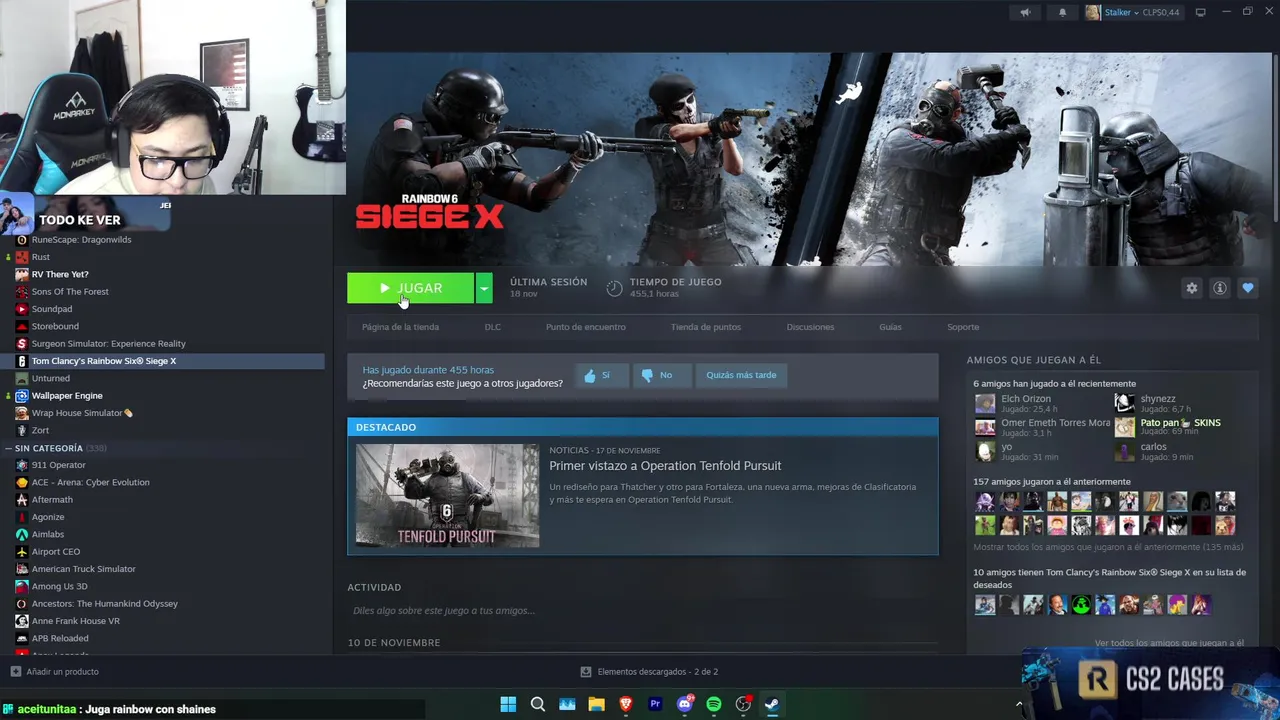
Task: Show game info icon
Action: coord(1219,288)
